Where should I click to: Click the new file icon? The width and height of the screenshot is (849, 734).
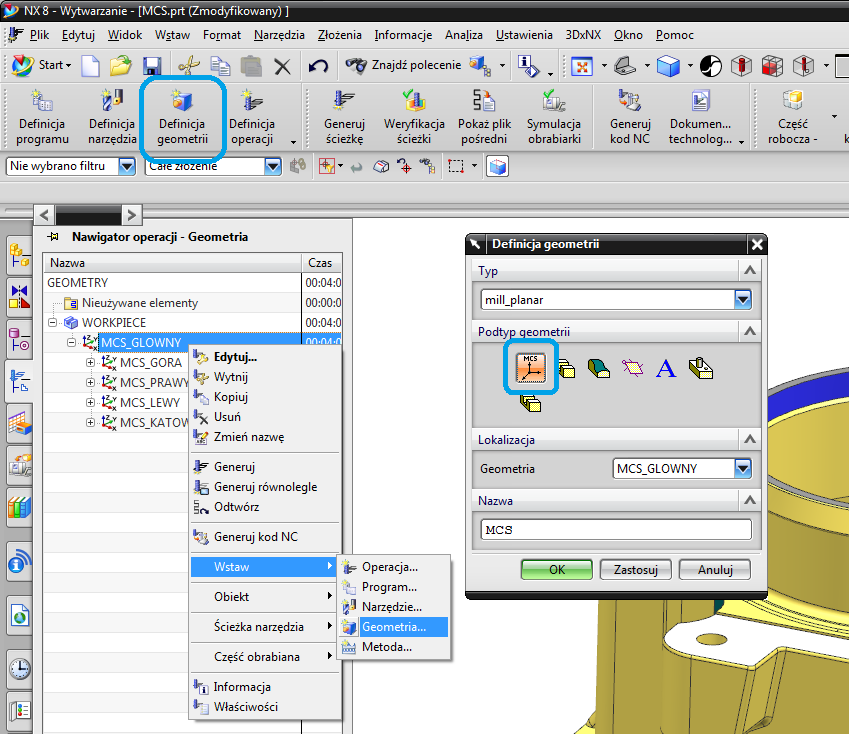pyautogui.click(x=90, y=66)
